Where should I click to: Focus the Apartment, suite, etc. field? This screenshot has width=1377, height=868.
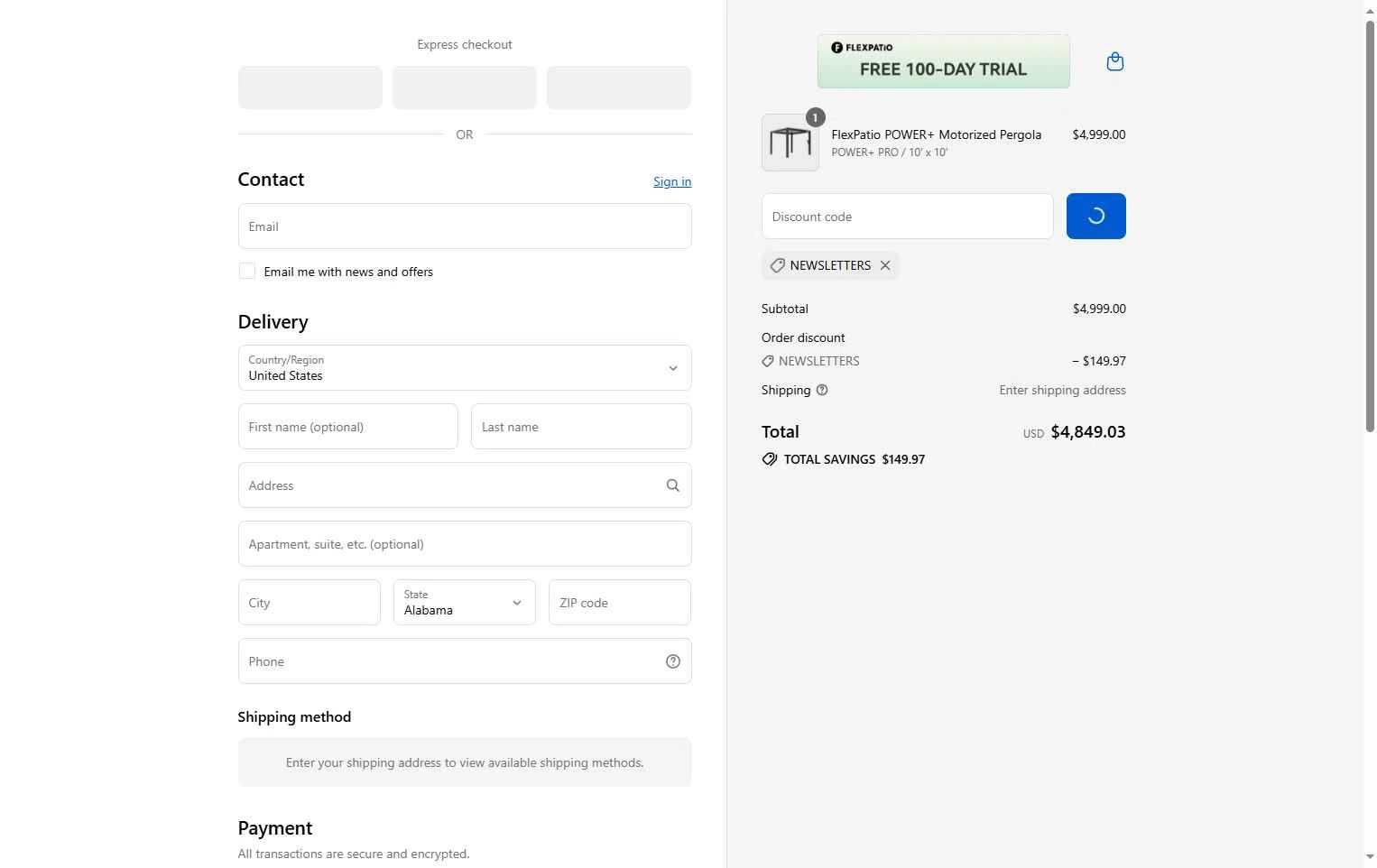(465, 544)
